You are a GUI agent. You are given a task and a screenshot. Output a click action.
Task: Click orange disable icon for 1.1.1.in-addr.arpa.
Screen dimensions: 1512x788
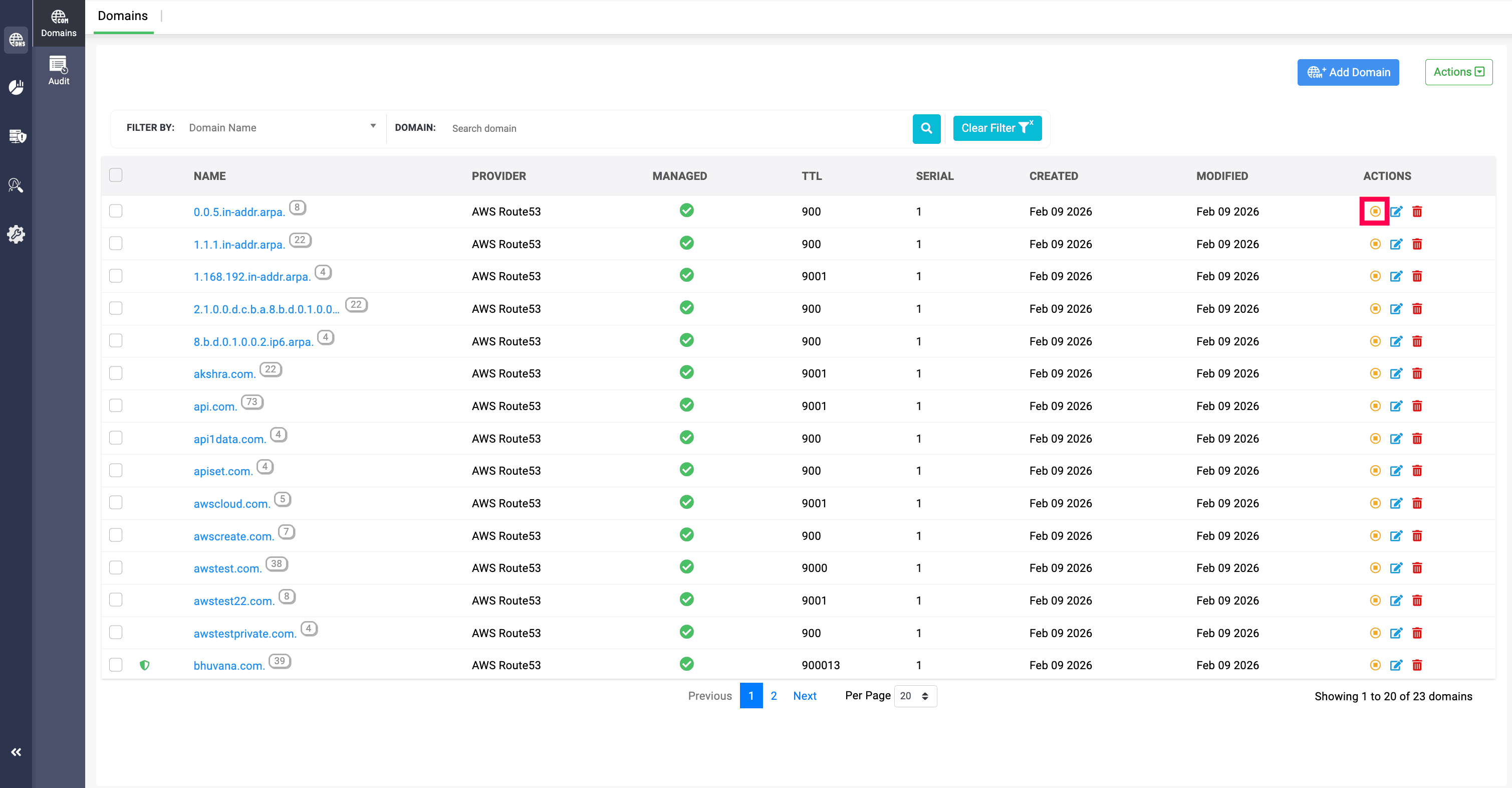coord(1375,244)
